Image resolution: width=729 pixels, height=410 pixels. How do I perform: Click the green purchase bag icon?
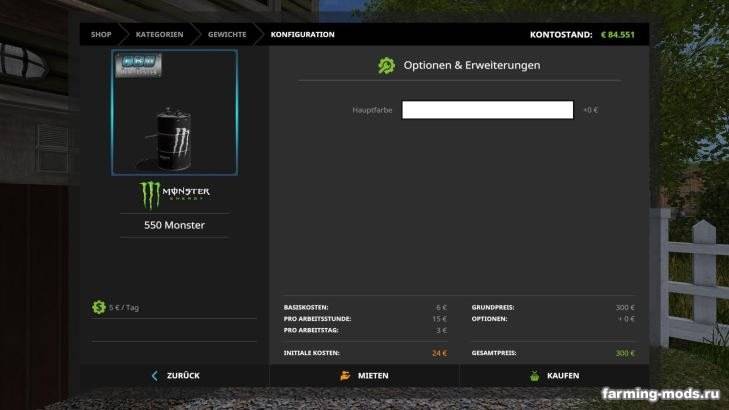click(x=535, y=376)
